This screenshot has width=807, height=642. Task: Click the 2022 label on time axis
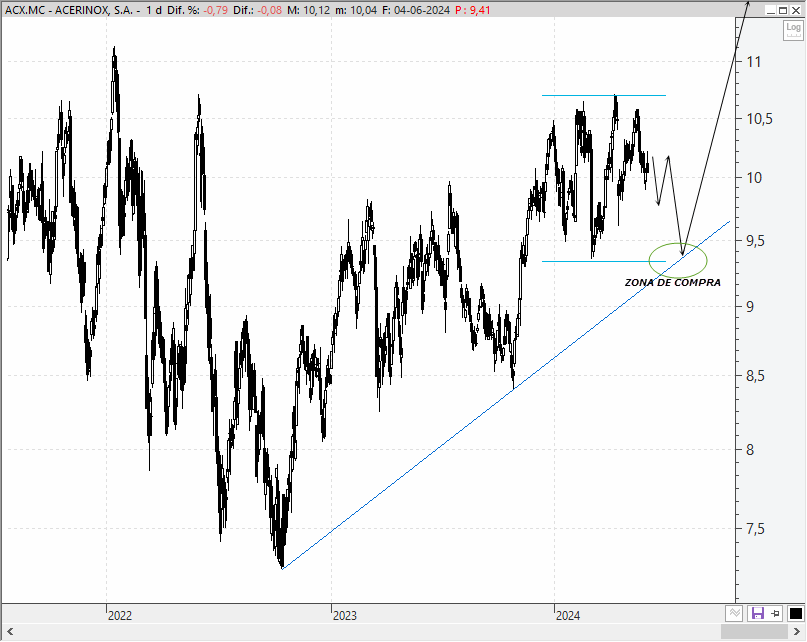[120, 616]
